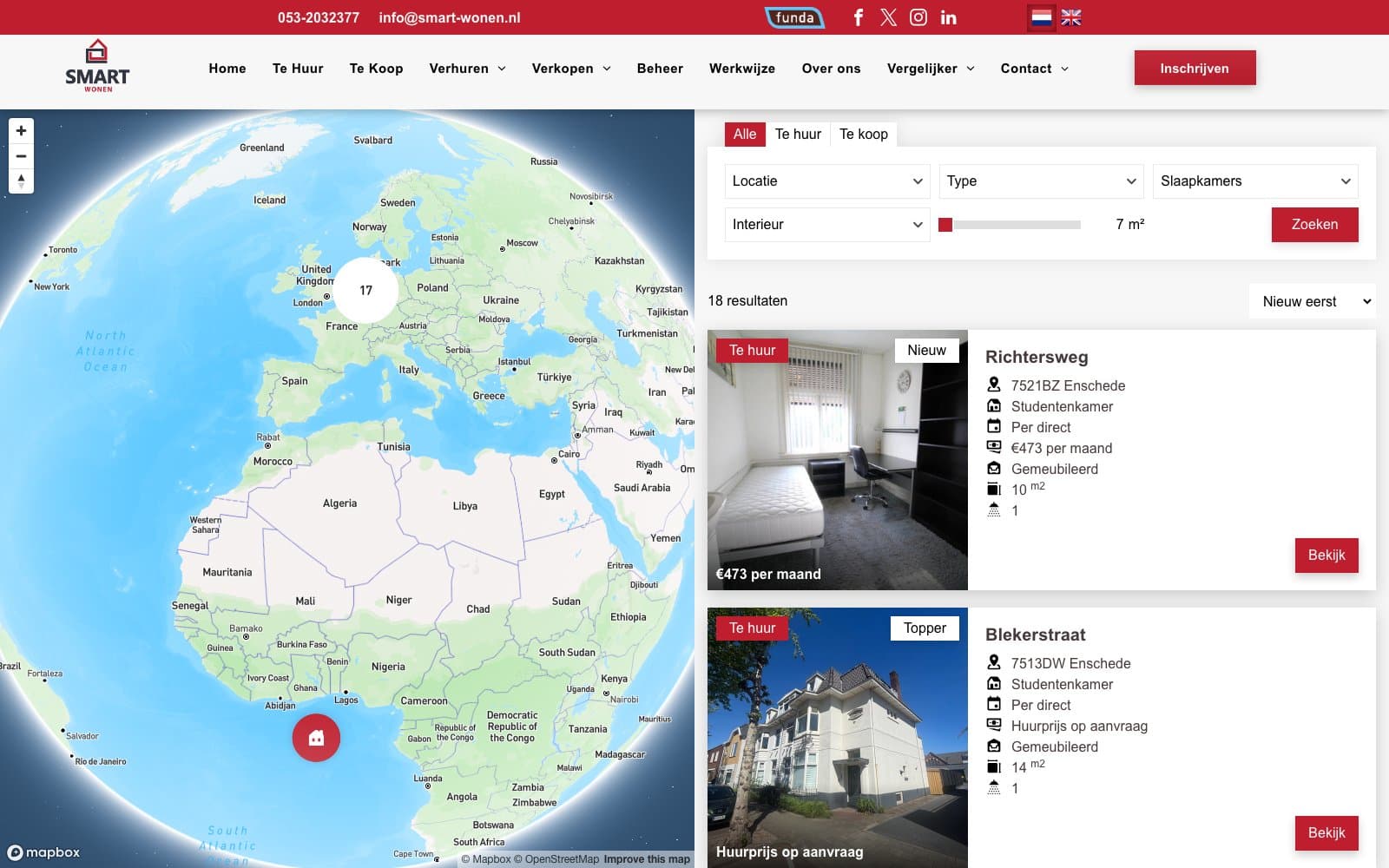Go to the Beheer page

[x=660, y=69]
